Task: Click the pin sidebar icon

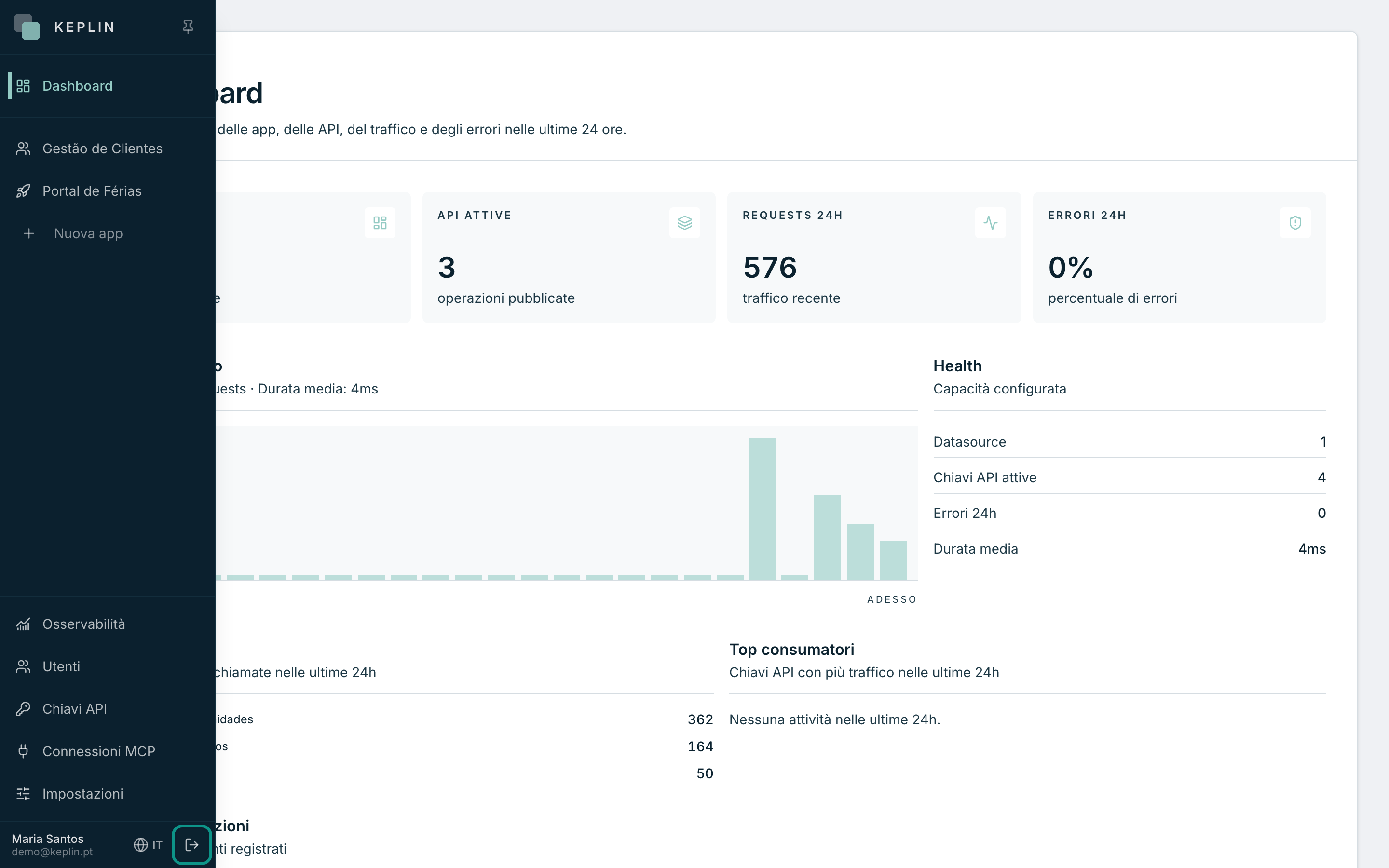Action: (x=188, y=27)
